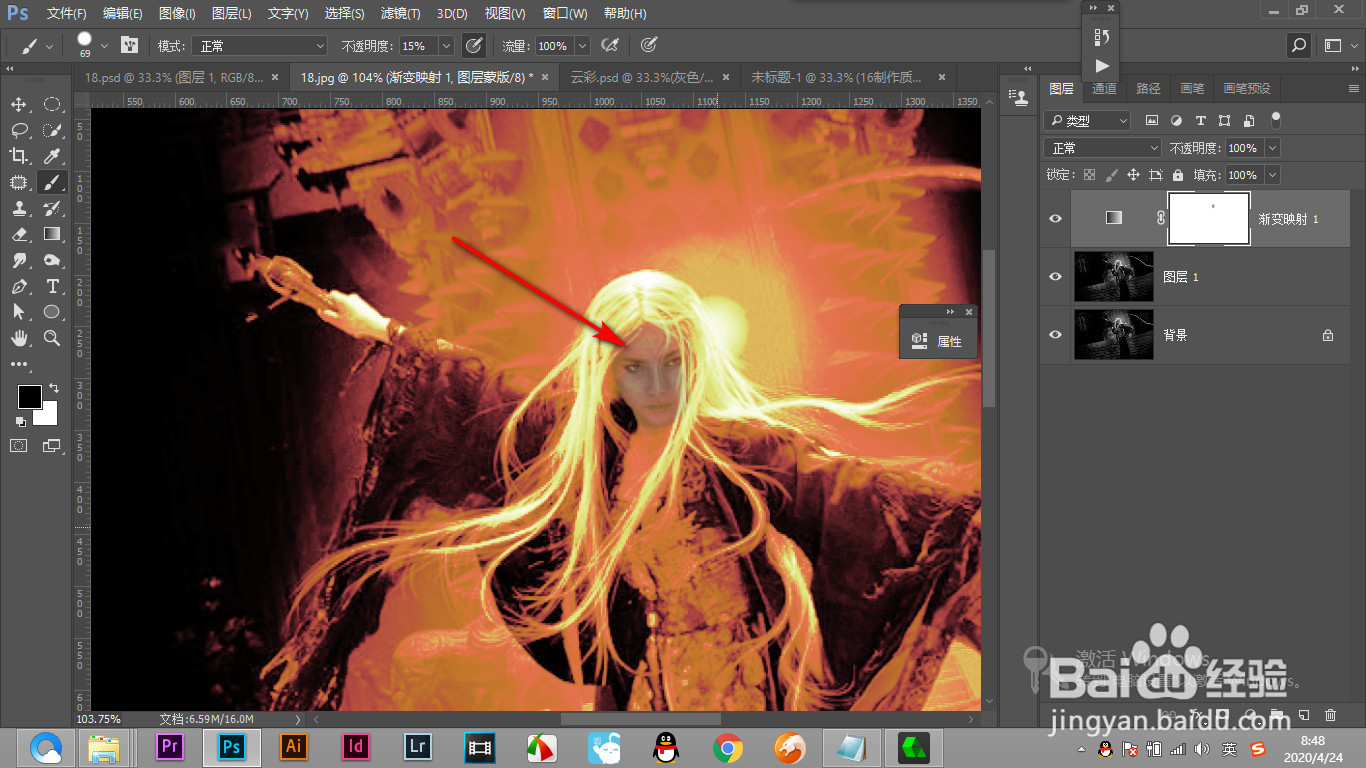Switch to the 路径 panel tab
Screen dimensions: 1366x768
click(1148, 88)
